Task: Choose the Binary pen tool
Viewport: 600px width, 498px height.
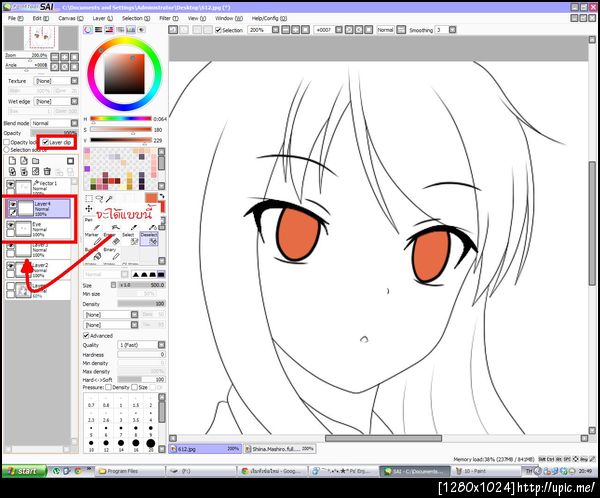Action: pos(112,254)
